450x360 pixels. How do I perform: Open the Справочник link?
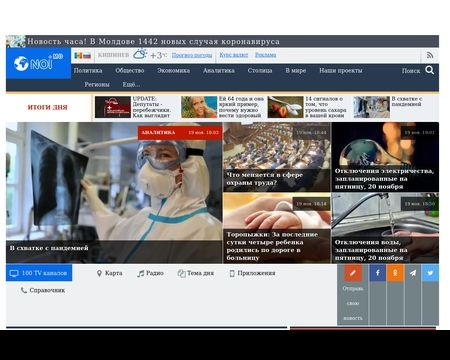pos(47,290)
